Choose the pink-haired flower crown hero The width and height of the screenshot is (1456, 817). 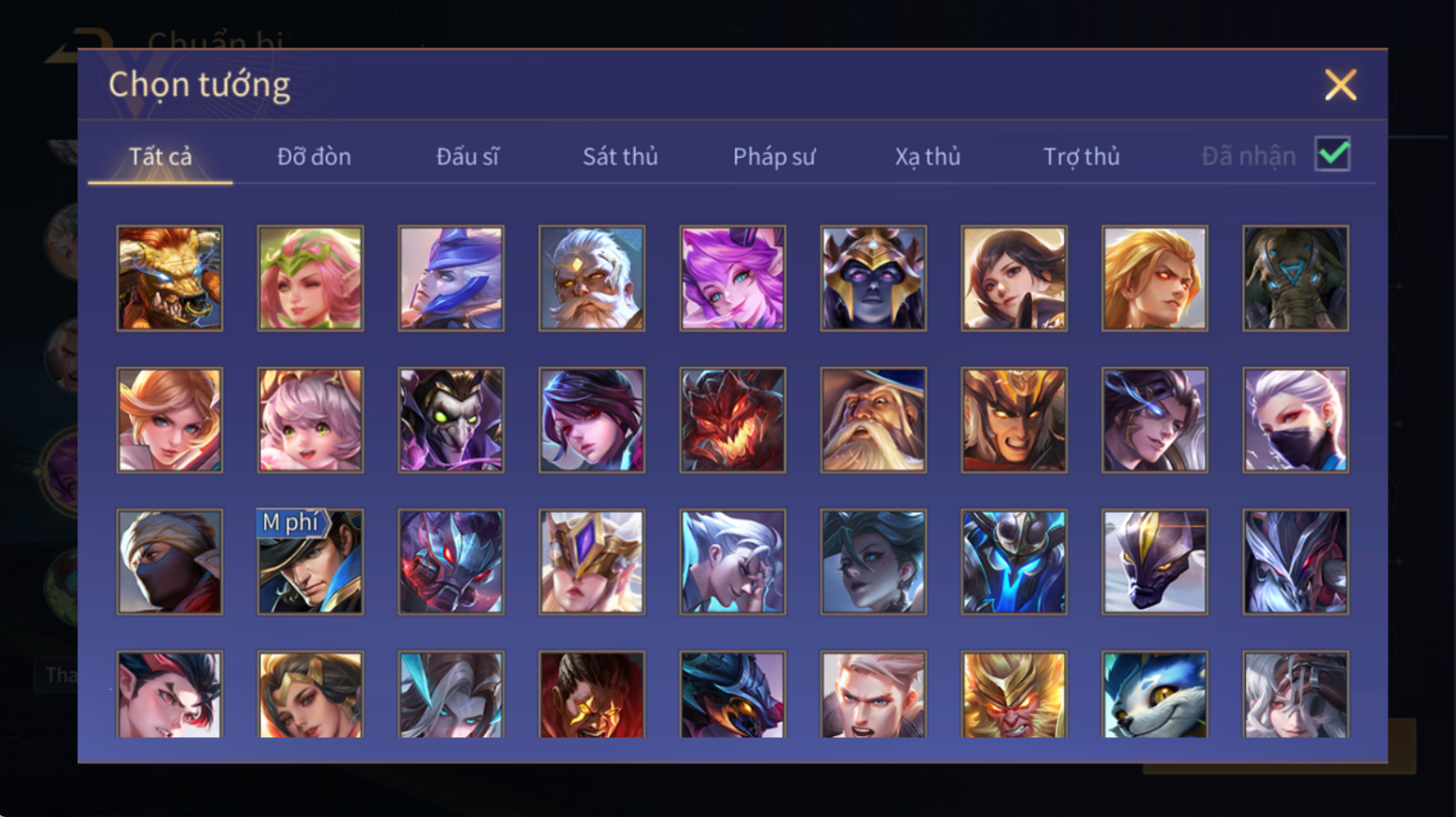(310, 278)
